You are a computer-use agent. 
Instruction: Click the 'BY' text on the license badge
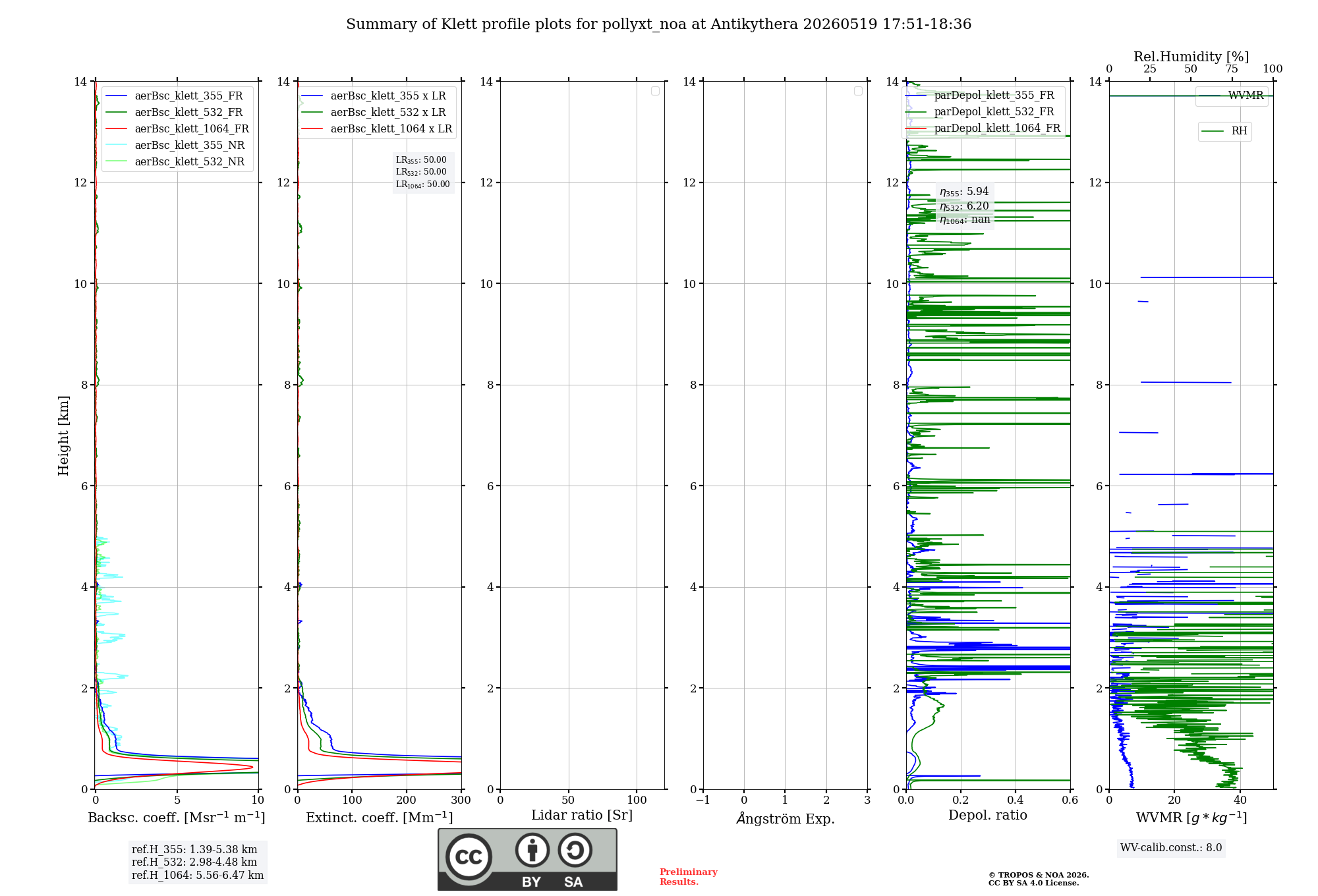click(x=531, y=882)
